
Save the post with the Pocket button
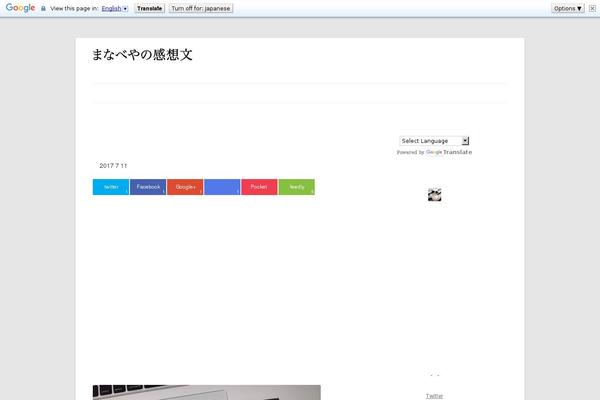point(259,187)
